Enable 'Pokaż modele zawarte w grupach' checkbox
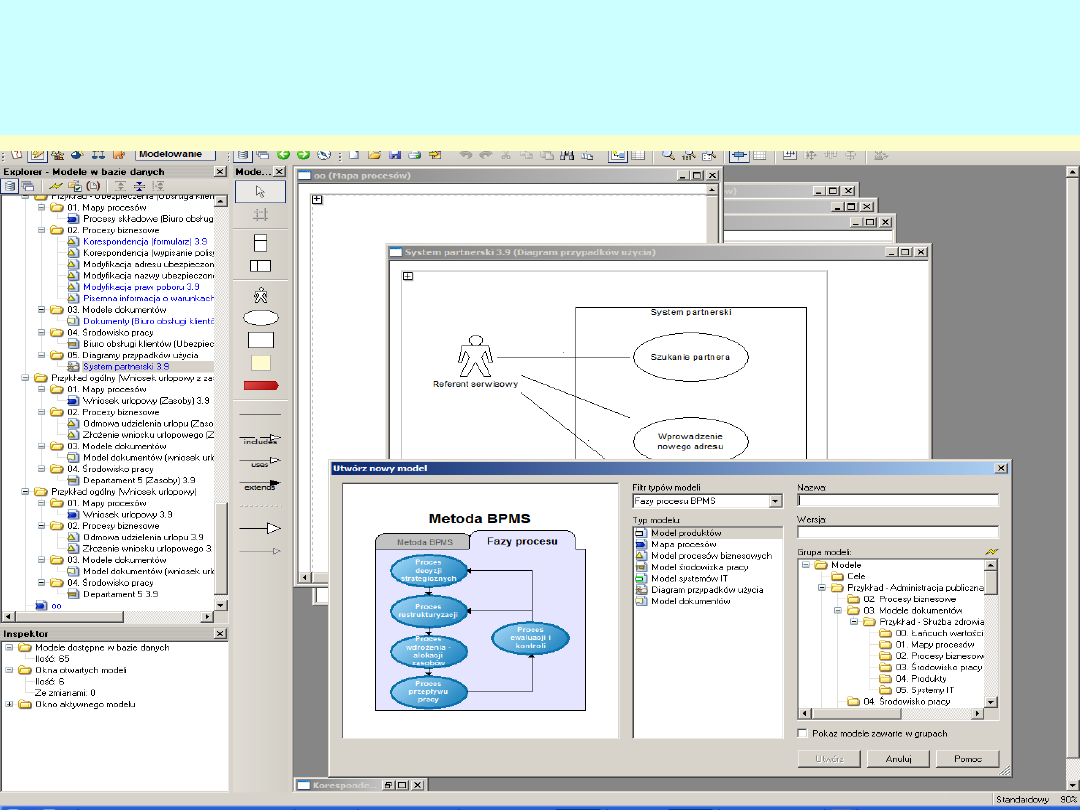Screen dimensions: 1080x810 (803, 734)
